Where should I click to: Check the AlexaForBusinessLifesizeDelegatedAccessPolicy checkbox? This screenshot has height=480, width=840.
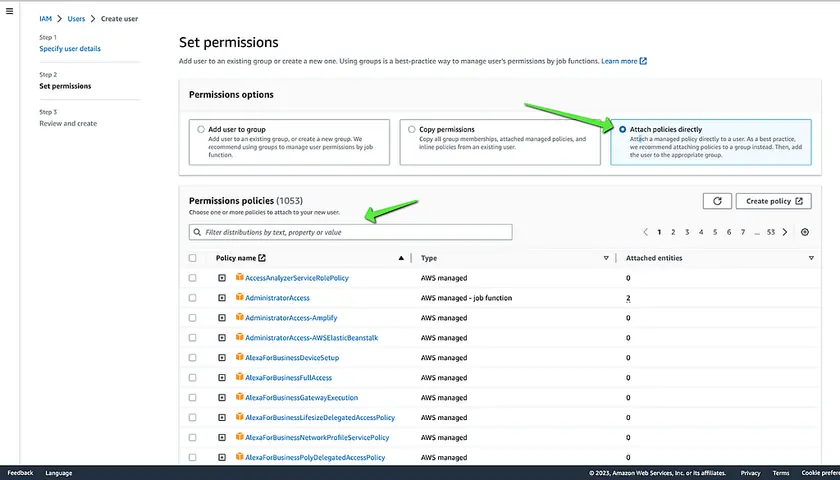click(x=192, y=417)
